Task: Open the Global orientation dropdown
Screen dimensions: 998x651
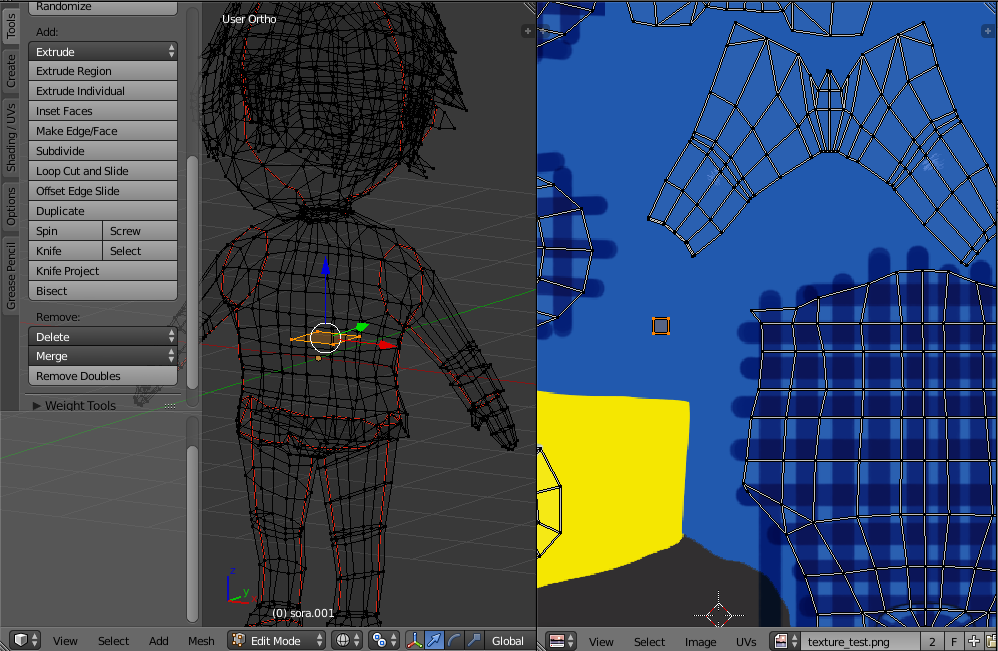Action: 508,640
